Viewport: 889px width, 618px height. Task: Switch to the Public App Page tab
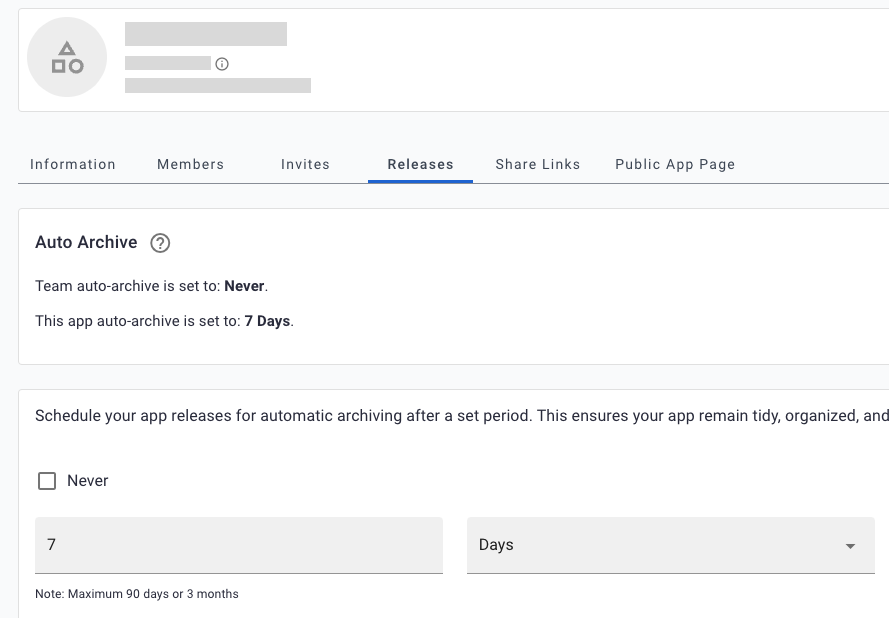tap(675, 164)
